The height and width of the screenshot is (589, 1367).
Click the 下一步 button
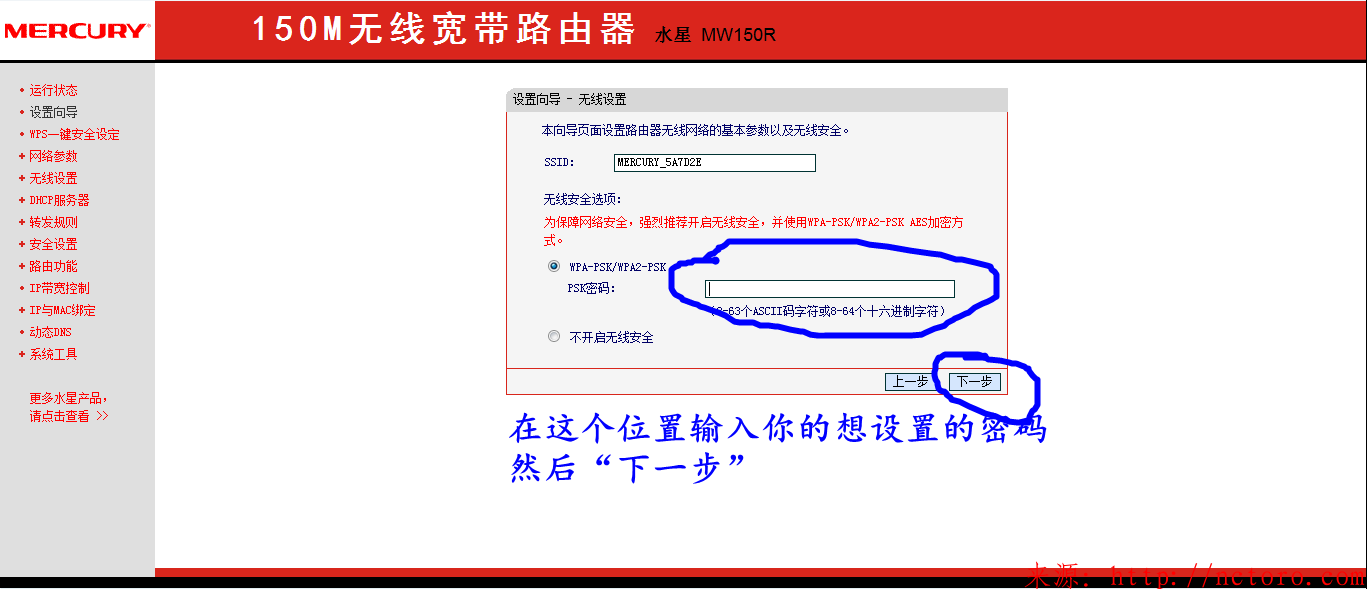pos(974,382)
